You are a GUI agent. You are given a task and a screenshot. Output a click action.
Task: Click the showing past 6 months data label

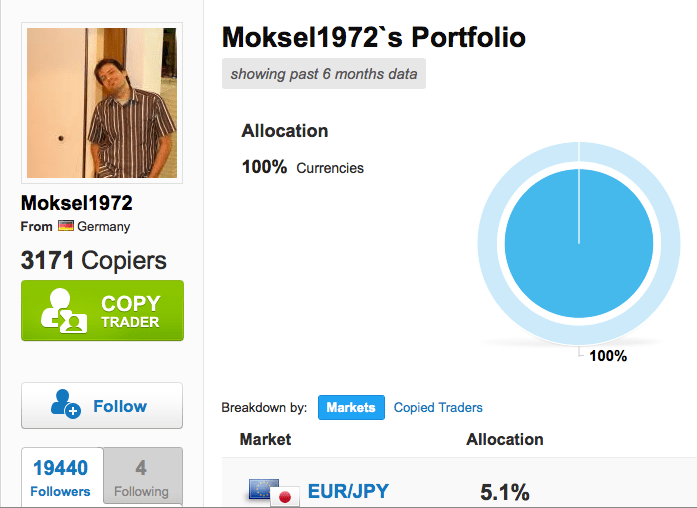click(x=323, y=74)
